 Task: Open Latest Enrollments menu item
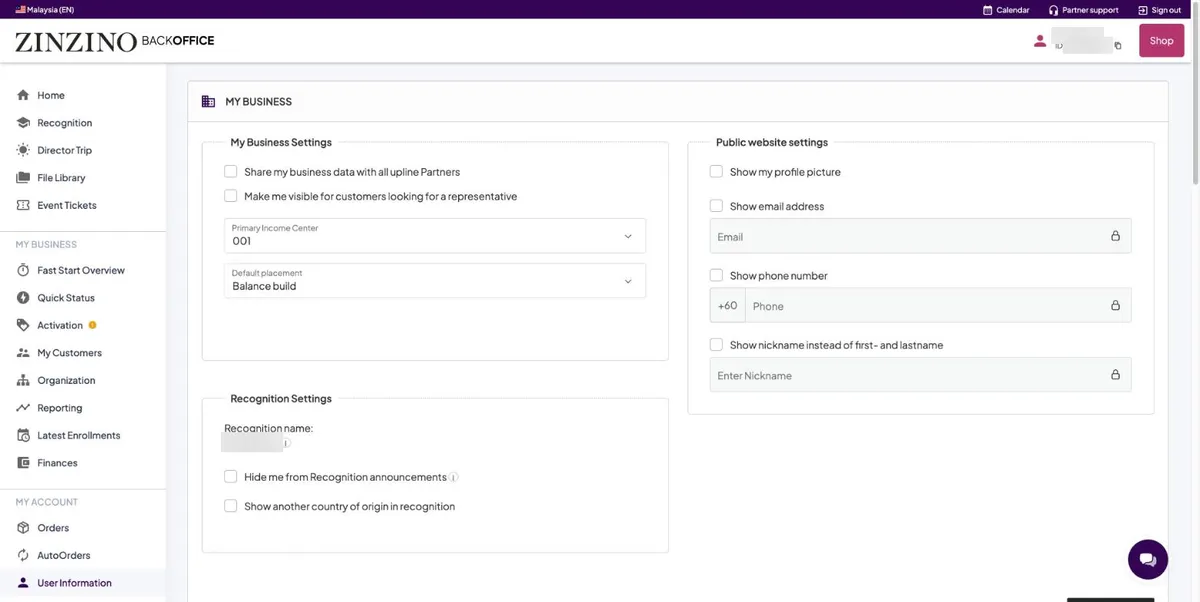pyautogui.click(x=78, y=435)
